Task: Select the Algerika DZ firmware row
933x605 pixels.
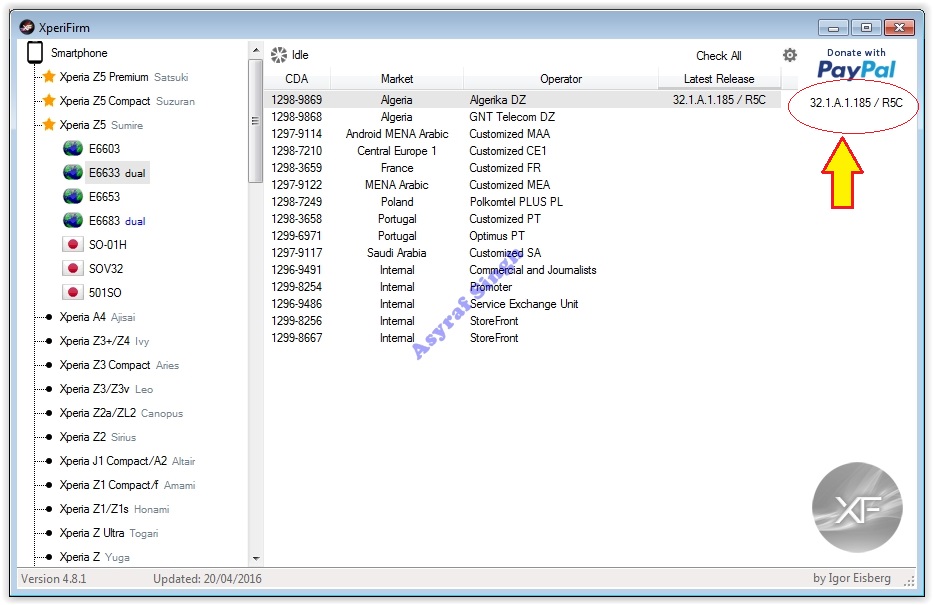Action: (x=522, y=99)
